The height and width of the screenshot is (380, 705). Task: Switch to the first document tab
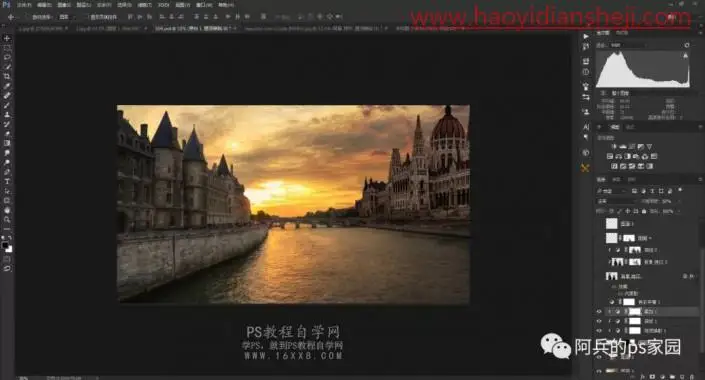(43, 28)
